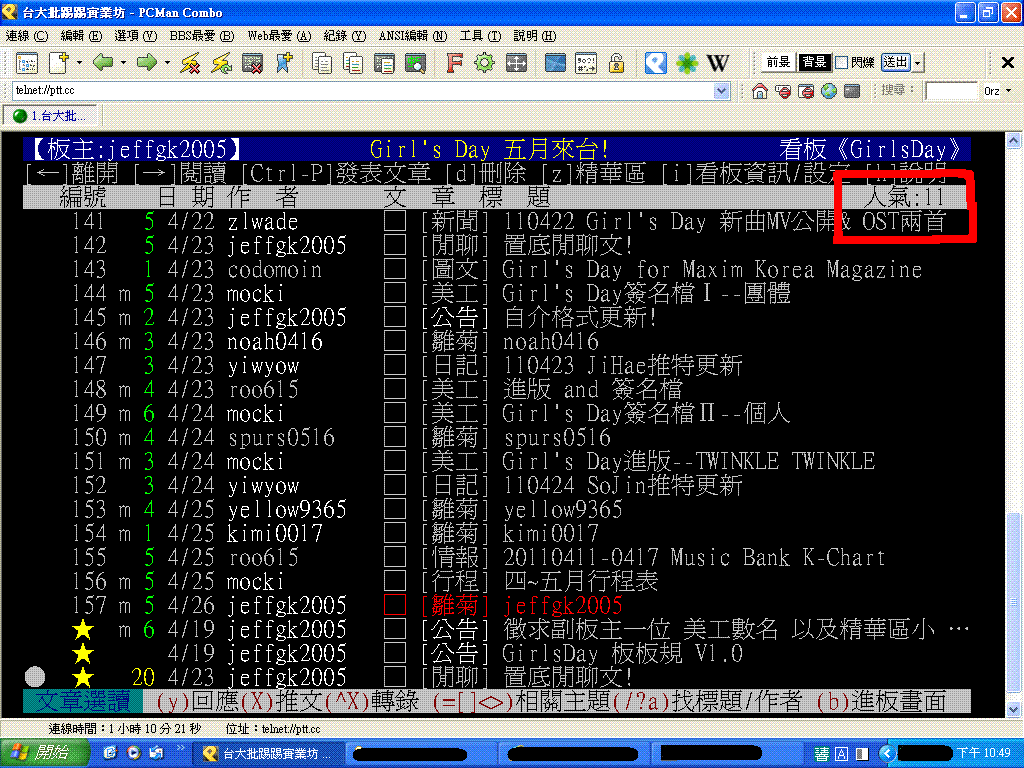Select post 155 Music Bank K-Chart

pyautogui.click(x=496, y=558)
